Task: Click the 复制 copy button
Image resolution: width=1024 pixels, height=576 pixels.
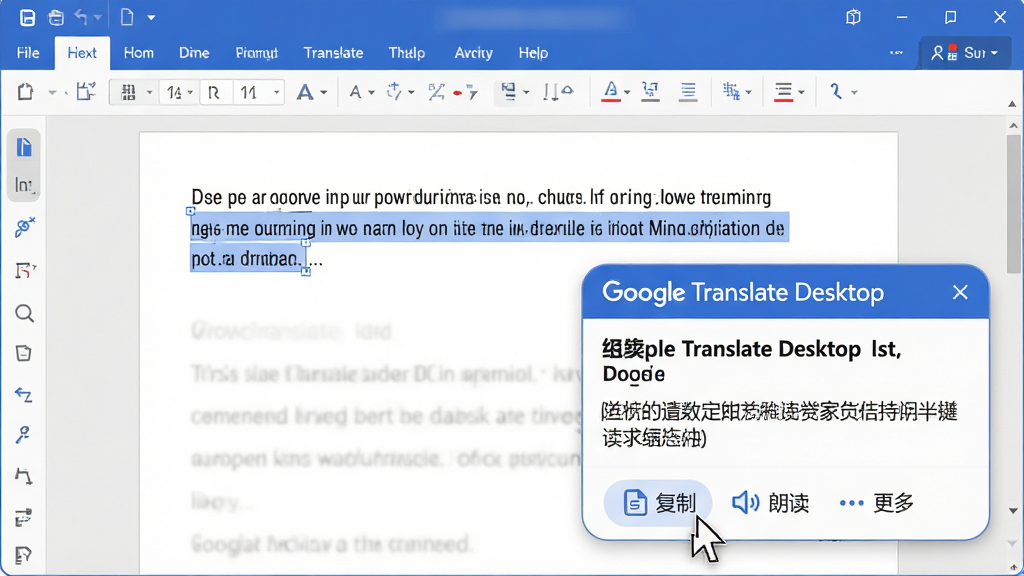Action: tap(658, 503)
